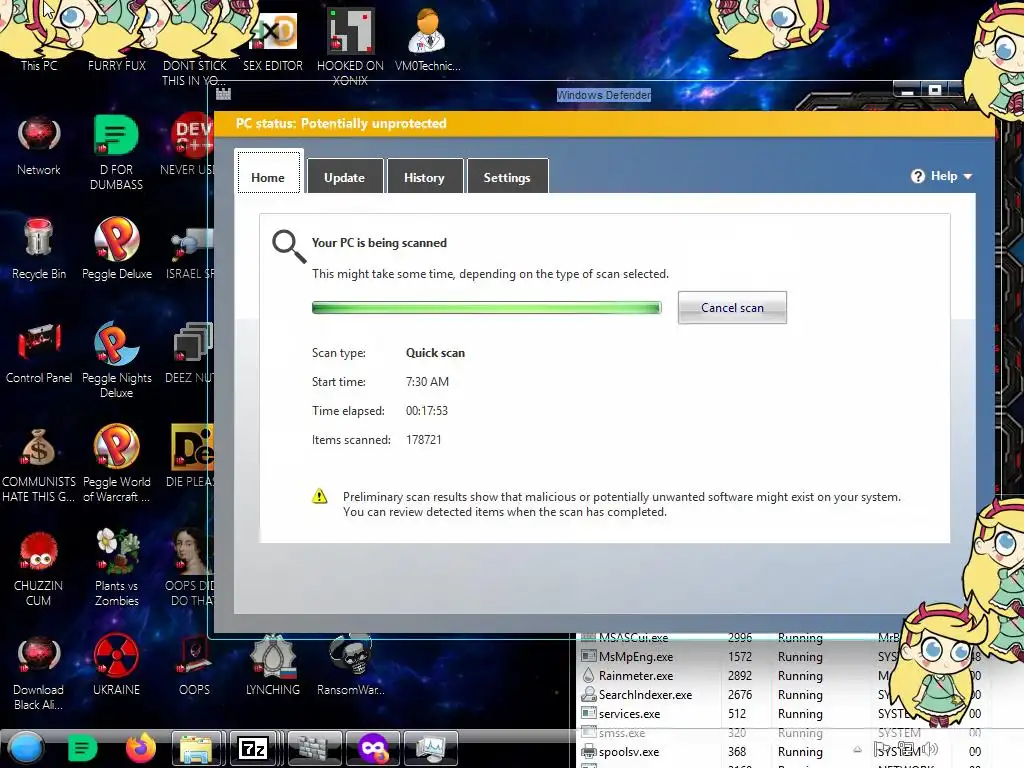Open the Task Manager monitor taskbar icon
This screenshot has width=1024, height=768.
pyautogui.click(x=430, y=748)
